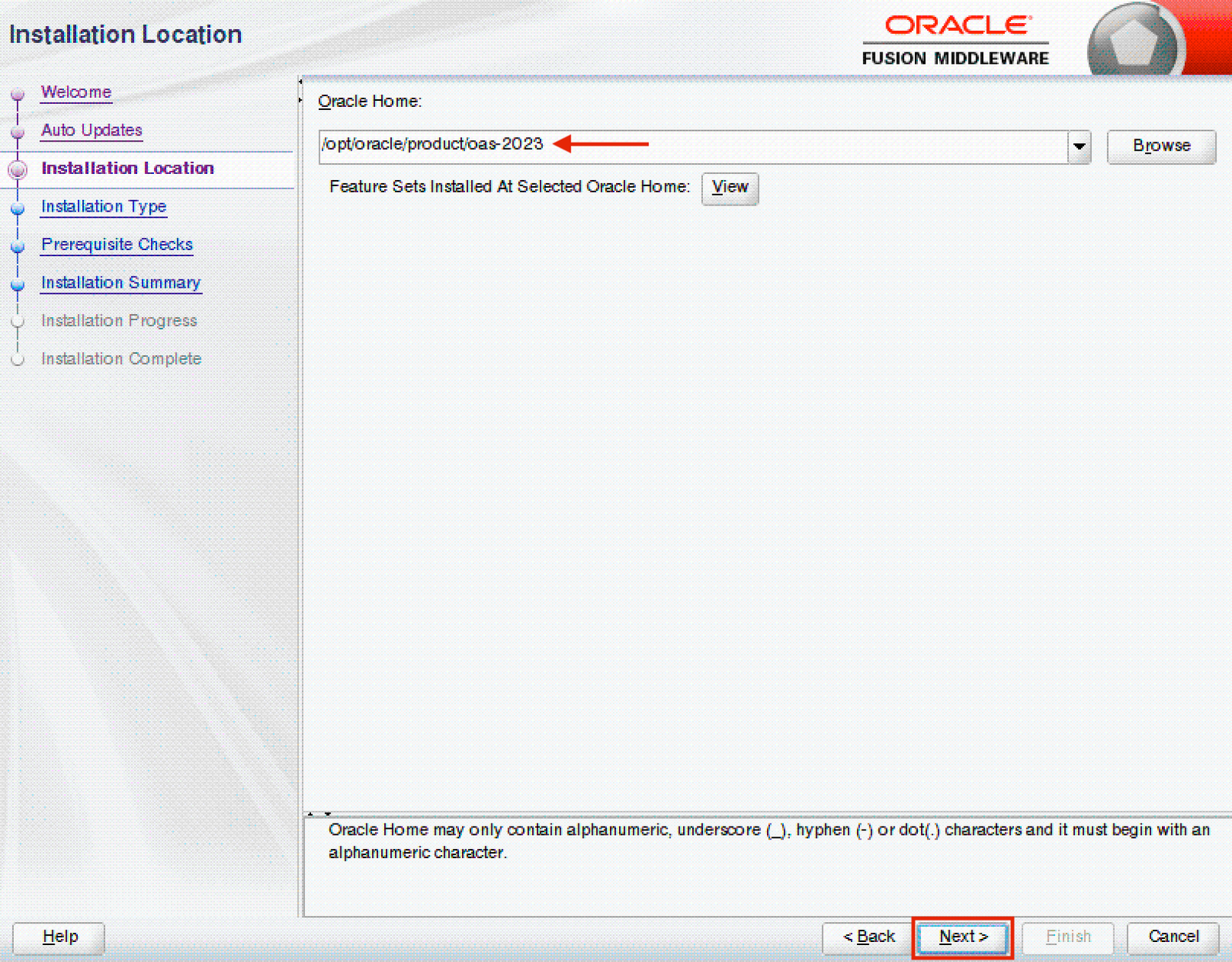Go to the Welcome step

(x=76, y=92)
